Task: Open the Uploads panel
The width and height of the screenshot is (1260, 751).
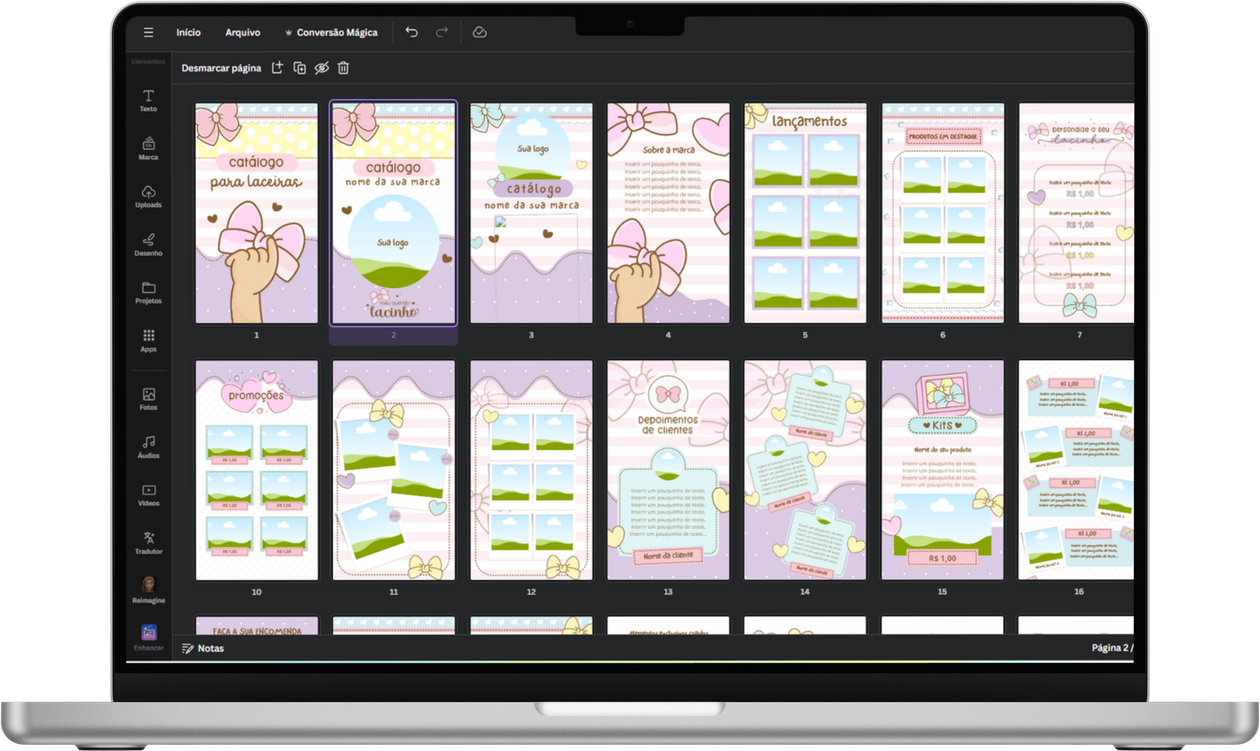Action: point(148,195)
